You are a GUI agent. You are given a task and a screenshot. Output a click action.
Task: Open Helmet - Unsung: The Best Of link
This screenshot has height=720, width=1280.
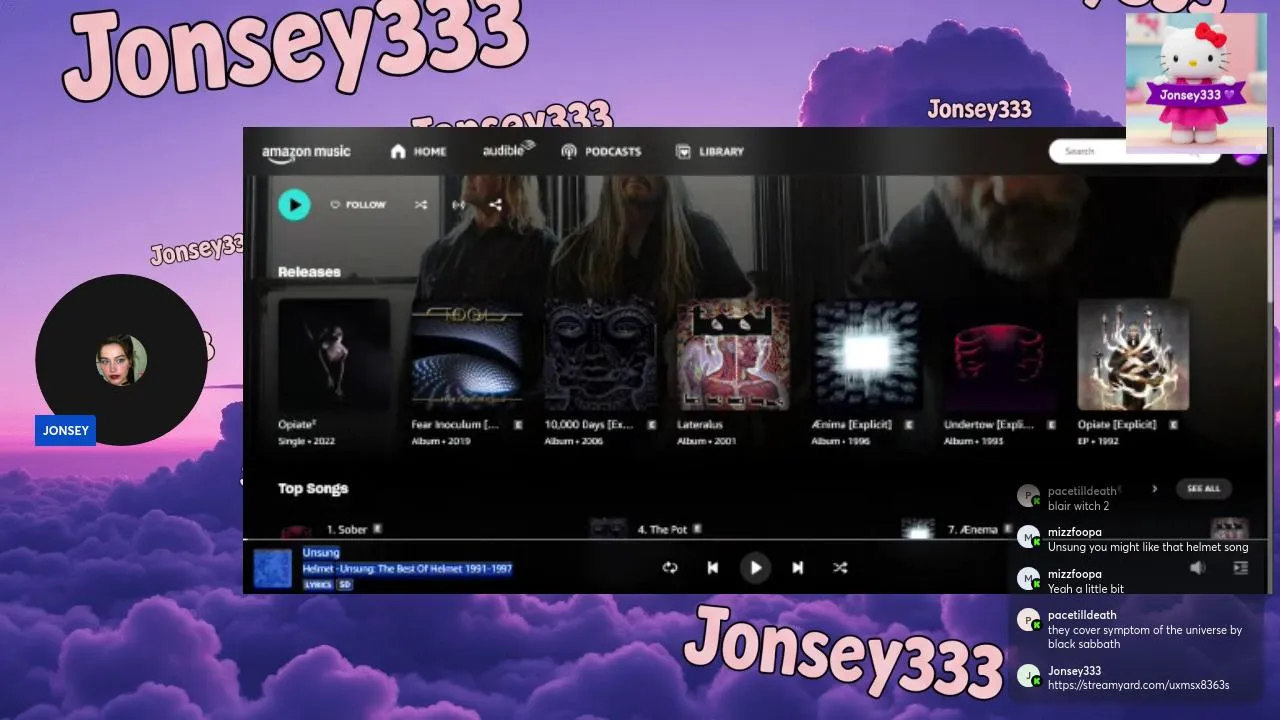tap(407, 569)
